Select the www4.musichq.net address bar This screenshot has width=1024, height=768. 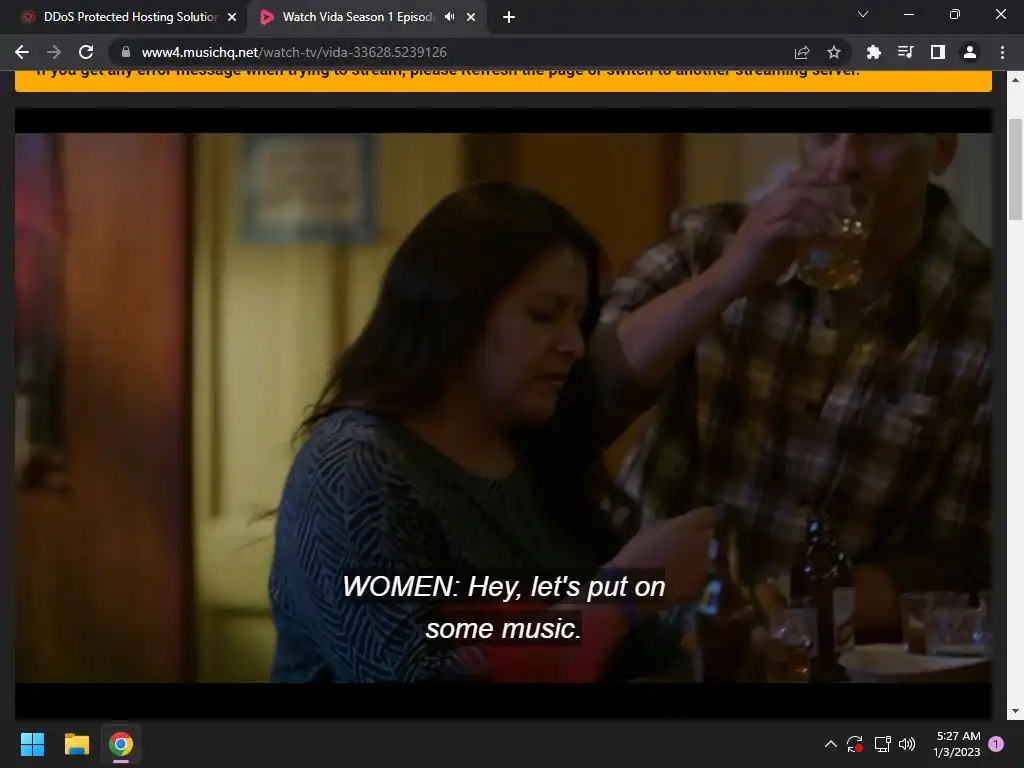457,52
